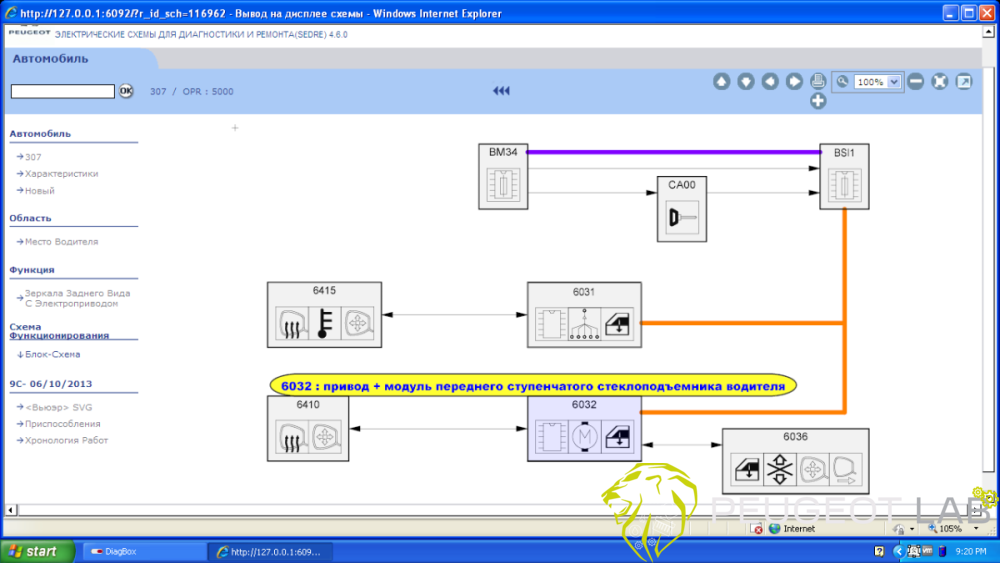Select the 6032 window lift module block

click(x=584, y=429)
